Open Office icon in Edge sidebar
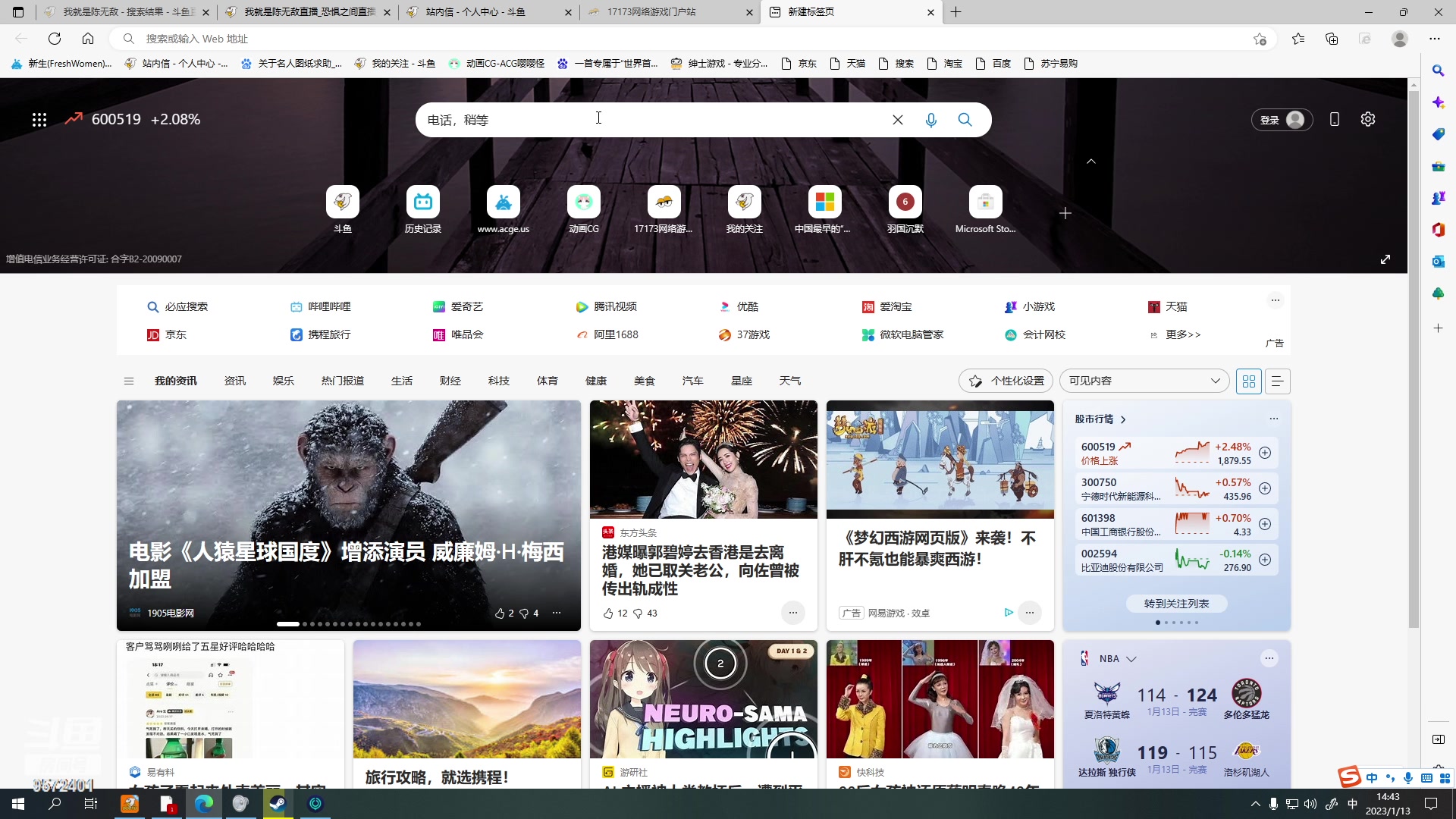 pyautogui.click(x=1438, y=230)
